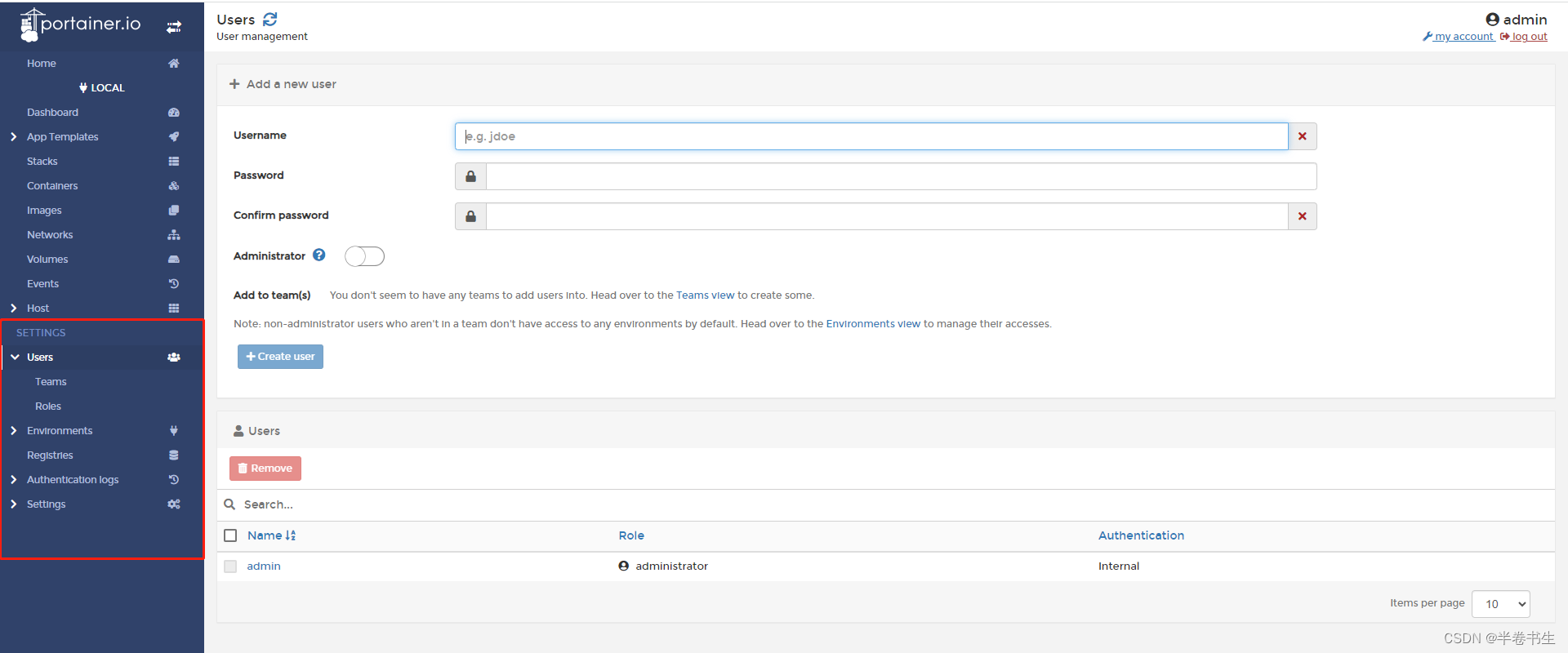Click the Authentication logs history icon

click(x=174, y=480)
